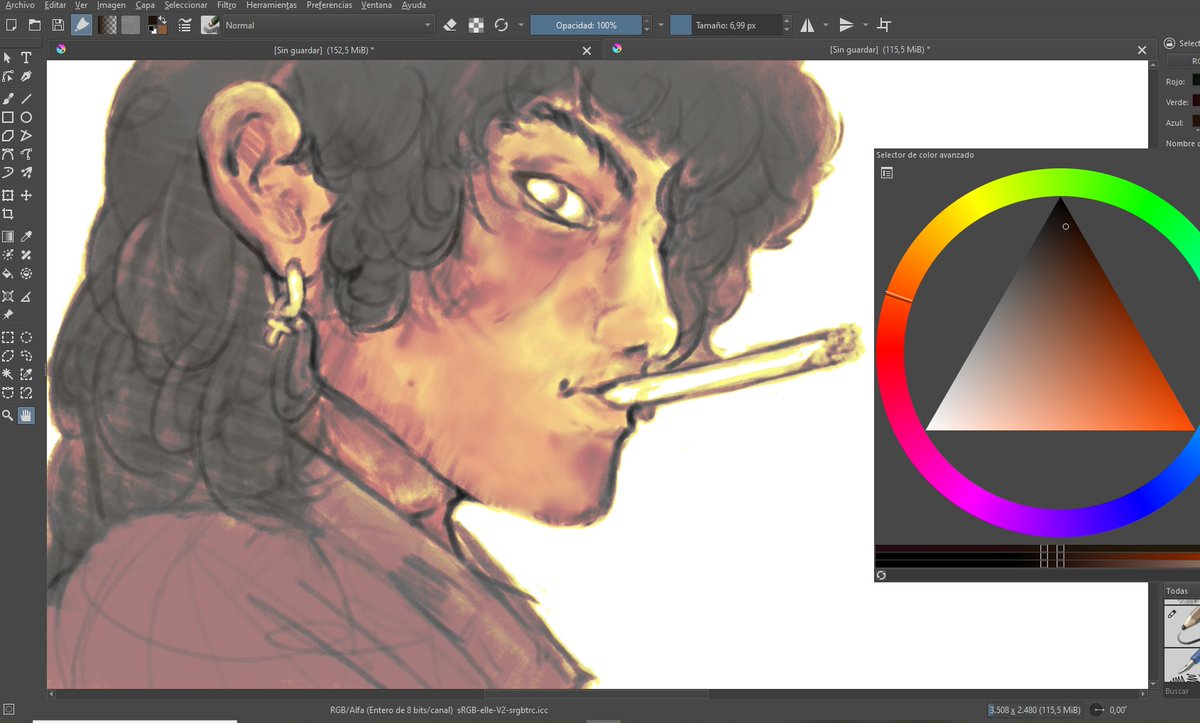Select the Contiguous Selection magic wand tool
Viewport: 1200px width, 723px height.
[8, 373]
